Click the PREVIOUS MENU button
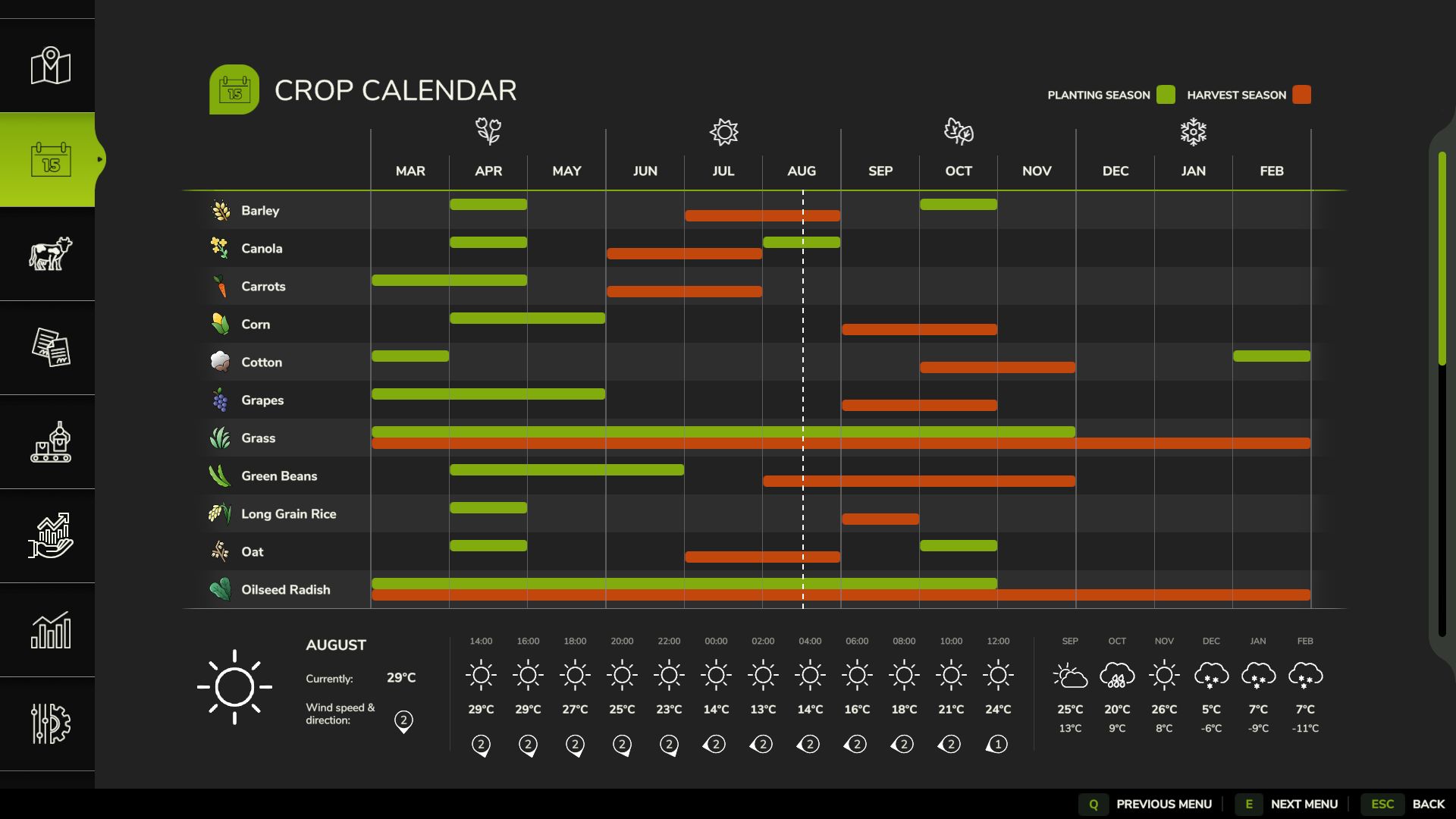Screen dimensions: 1456x819 coord(1163,804)
